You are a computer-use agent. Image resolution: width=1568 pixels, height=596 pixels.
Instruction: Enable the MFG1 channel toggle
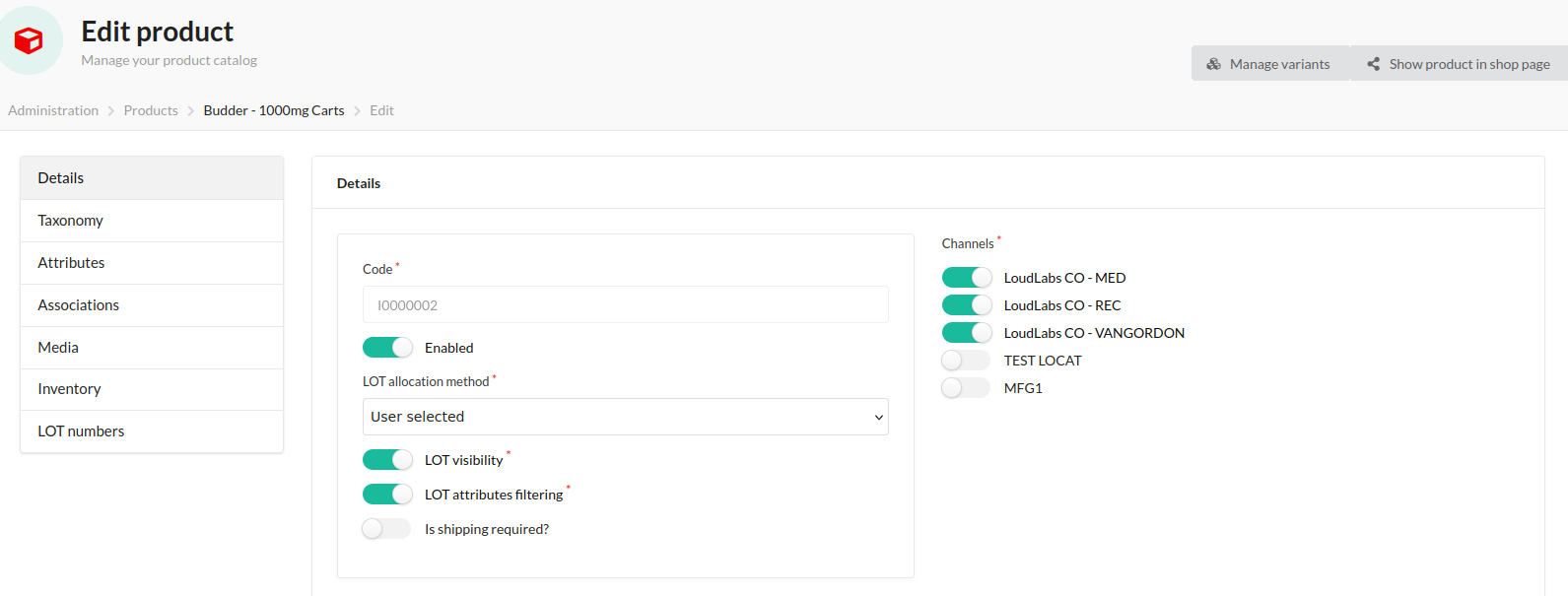coord(966,388)
